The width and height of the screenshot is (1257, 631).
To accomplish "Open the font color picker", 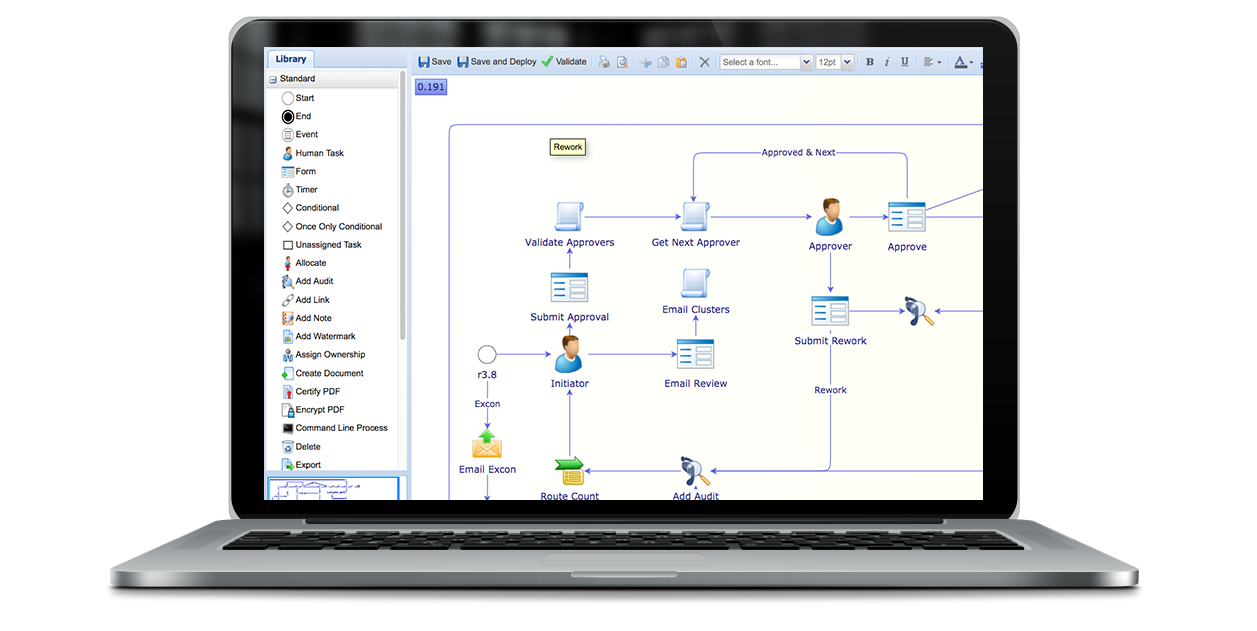I will pyautogui.click(x=962, y=61).
